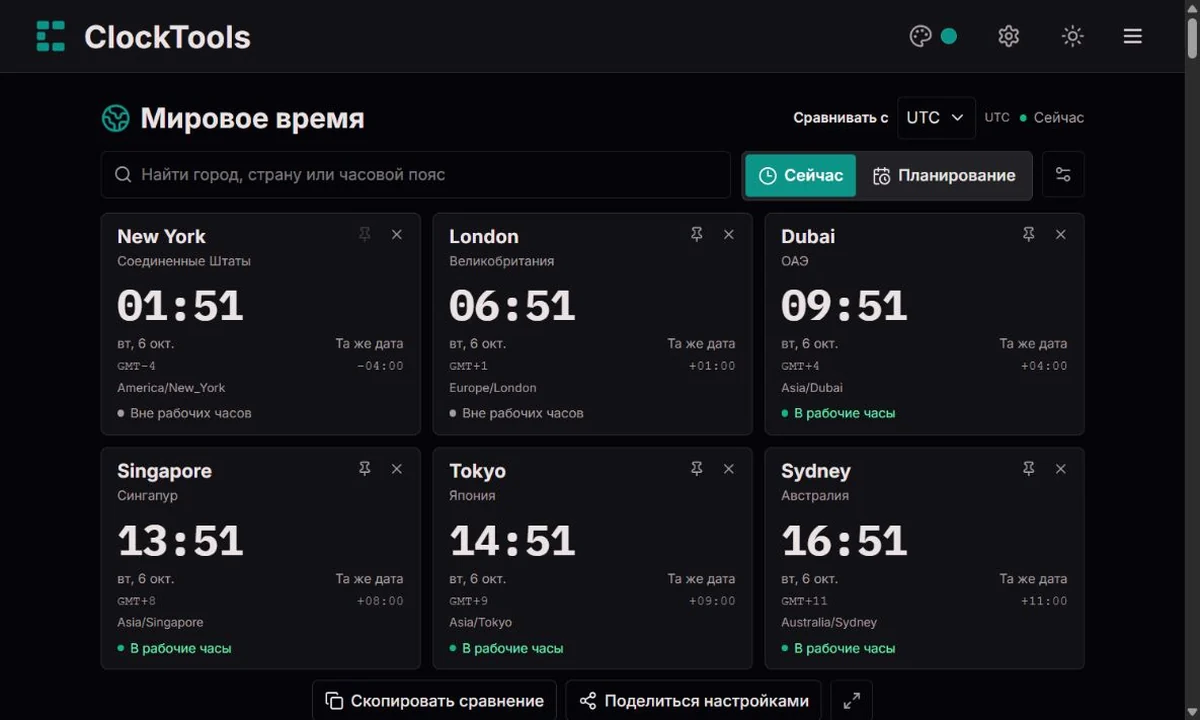
Task: Remove the Tokyo card
Action: pos(729,469)
